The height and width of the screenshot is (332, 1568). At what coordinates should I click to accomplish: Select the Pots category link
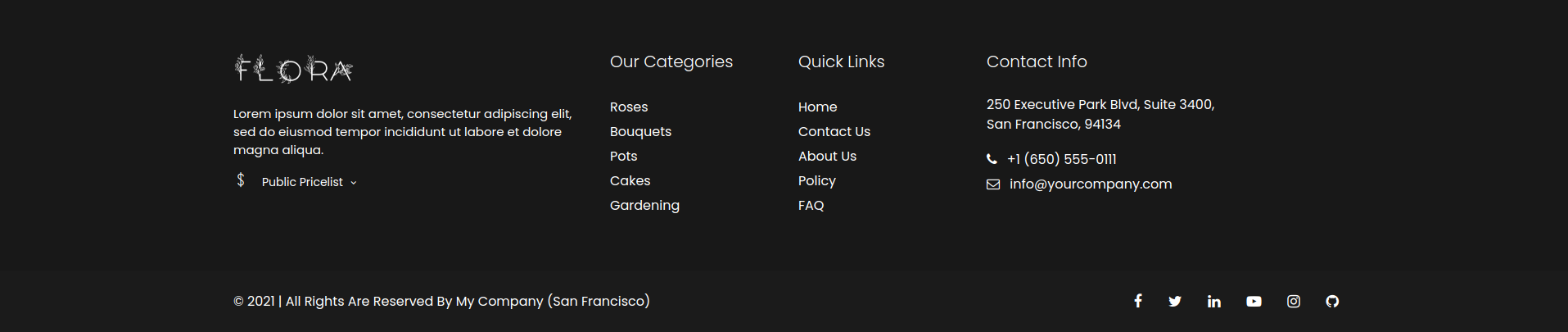623,157
